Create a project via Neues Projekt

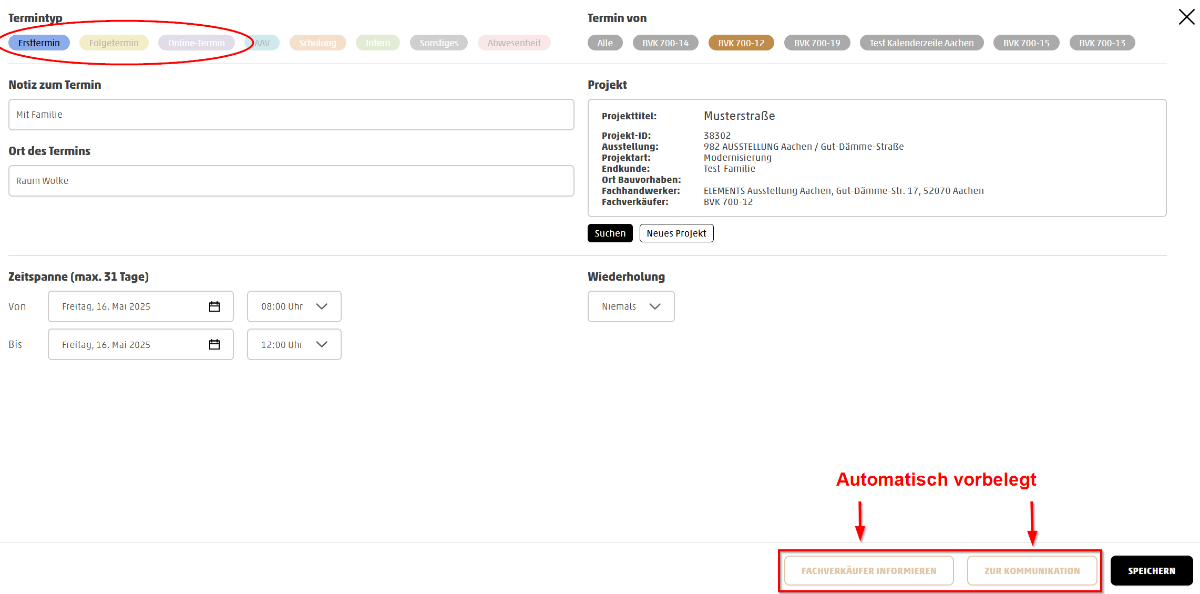677,233
